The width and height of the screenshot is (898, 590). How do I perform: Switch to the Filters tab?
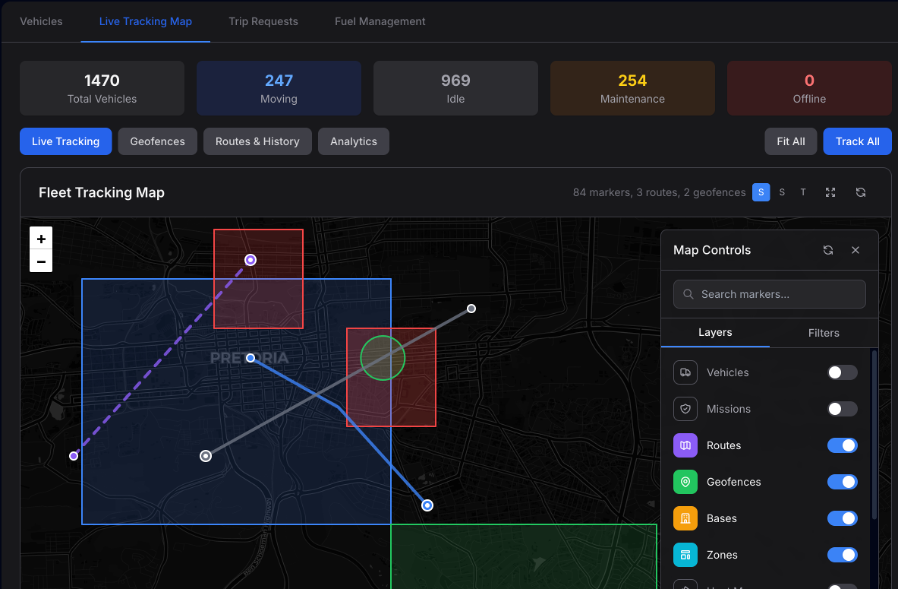[x=823, y=332]
